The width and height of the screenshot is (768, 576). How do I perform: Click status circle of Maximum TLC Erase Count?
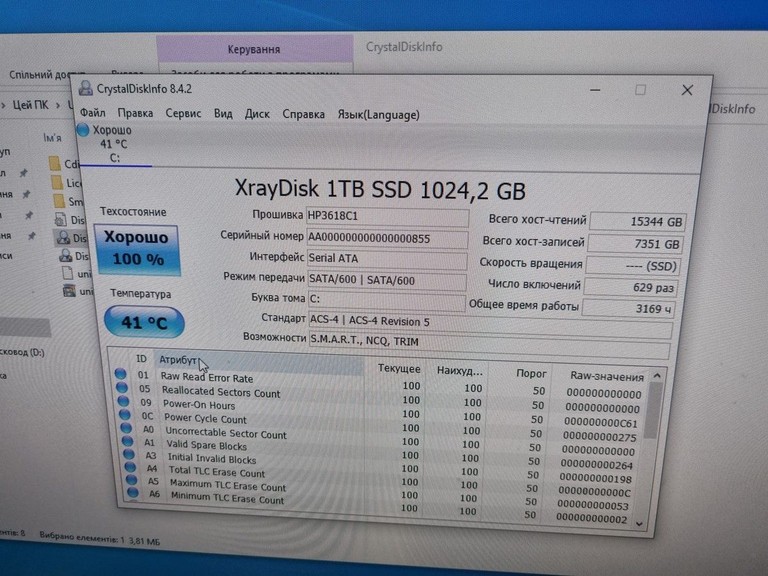pos(132,480)
